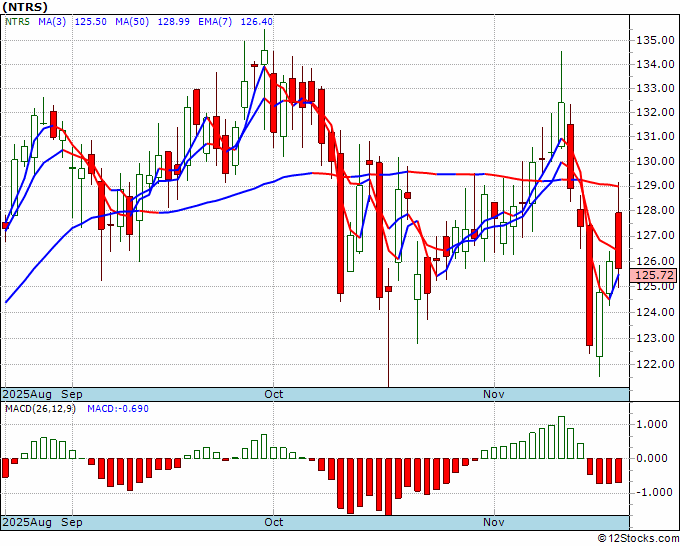680x546 pixels.
Task: Click the Sep label on MACD axis
Action: [72, 522]
